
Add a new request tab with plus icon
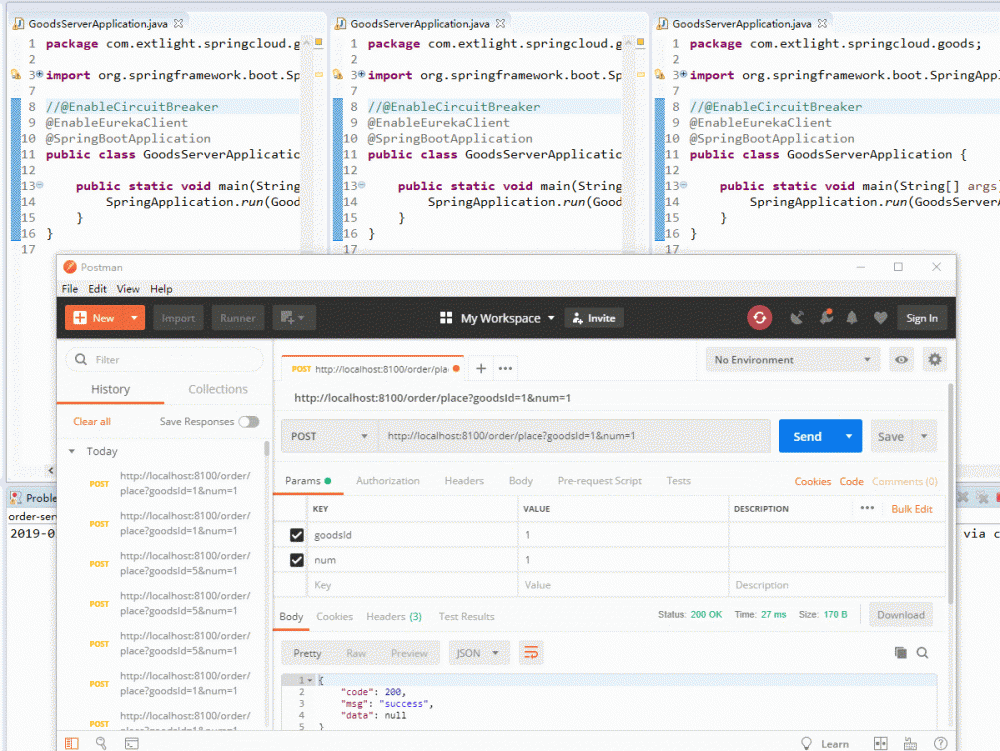point(481,369)
